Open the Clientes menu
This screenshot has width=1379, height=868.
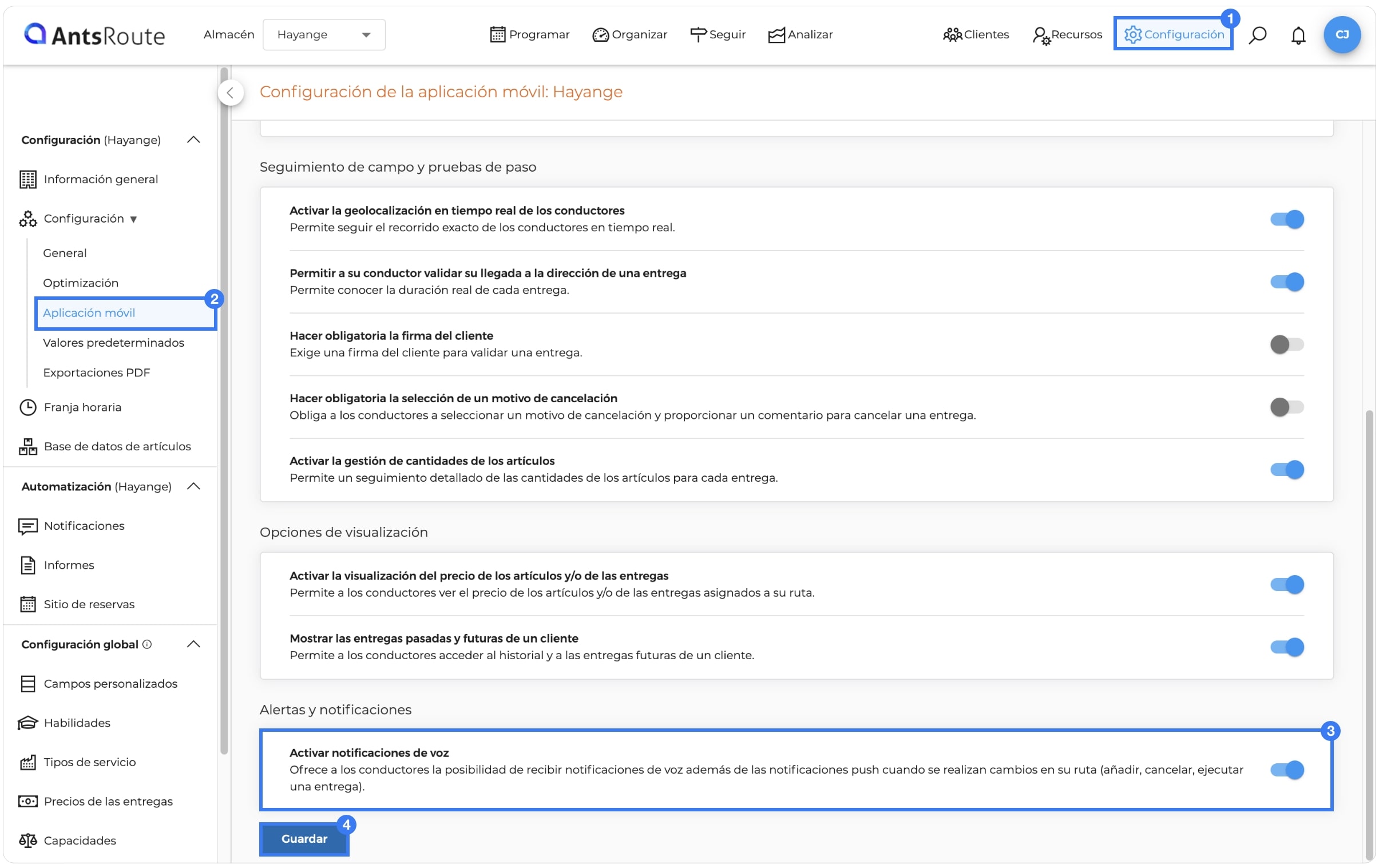click(x=975, y=35)
